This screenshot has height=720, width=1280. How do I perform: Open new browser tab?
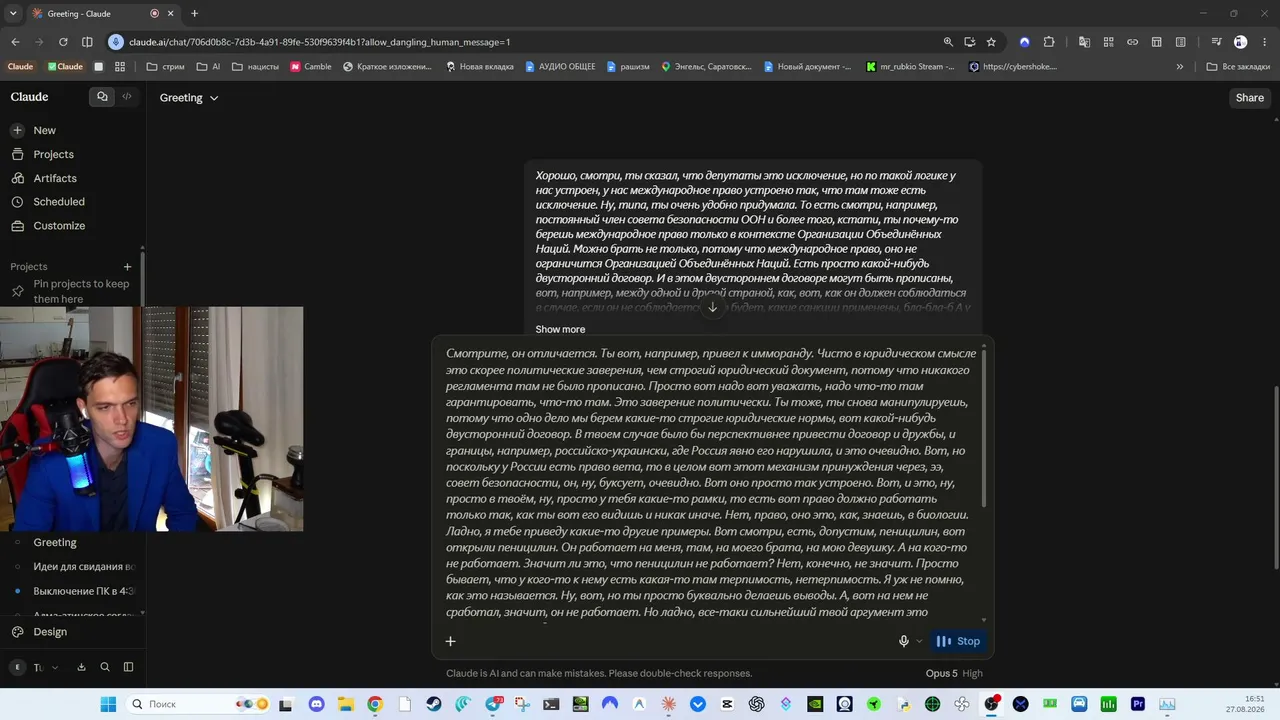(194, 13)
